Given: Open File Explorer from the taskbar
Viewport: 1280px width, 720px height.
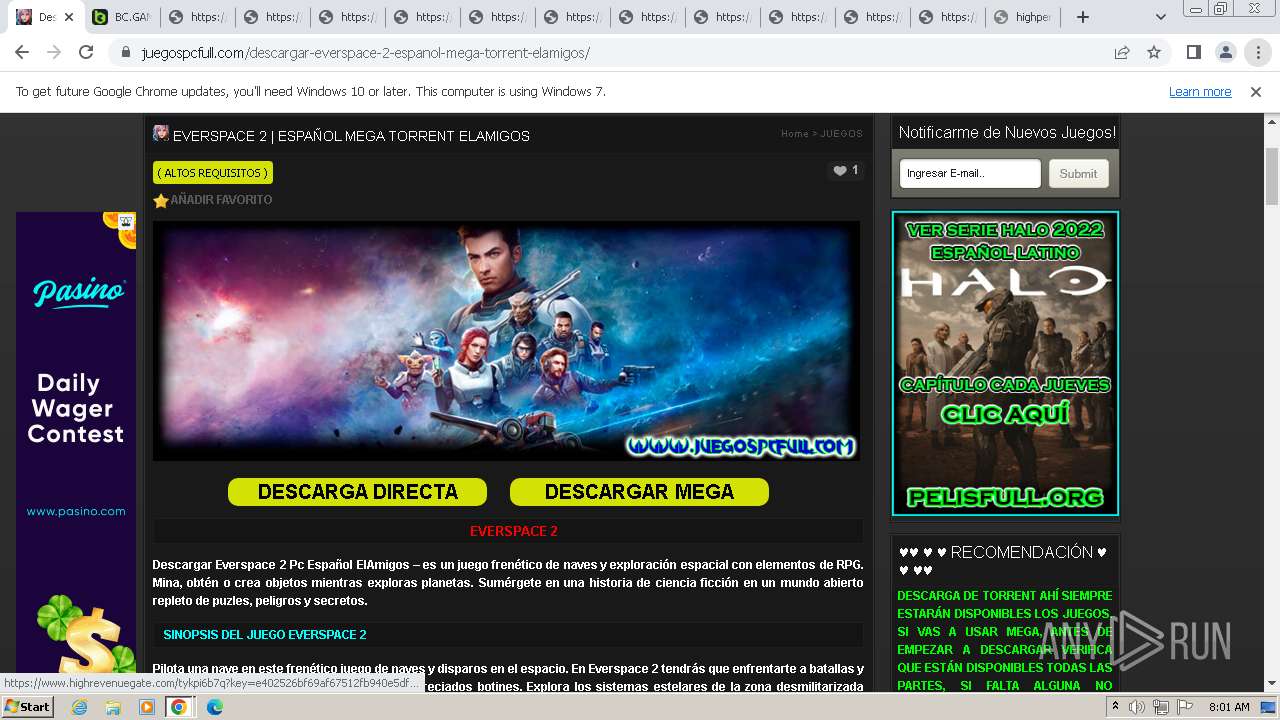Looking at the screenshot, I should [x=113, y=707].
